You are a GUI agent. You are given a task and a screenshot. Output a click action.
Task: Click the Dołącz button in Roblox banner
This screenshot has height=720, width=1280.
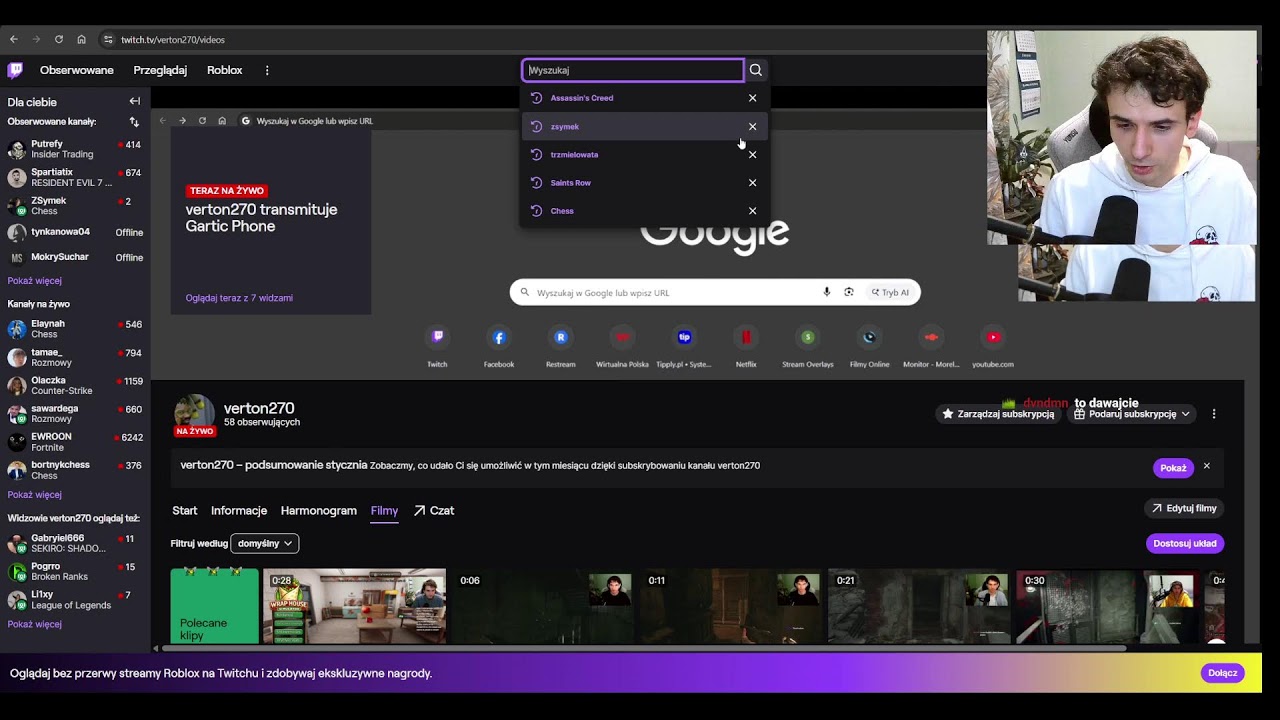(x=1223, y=673)
